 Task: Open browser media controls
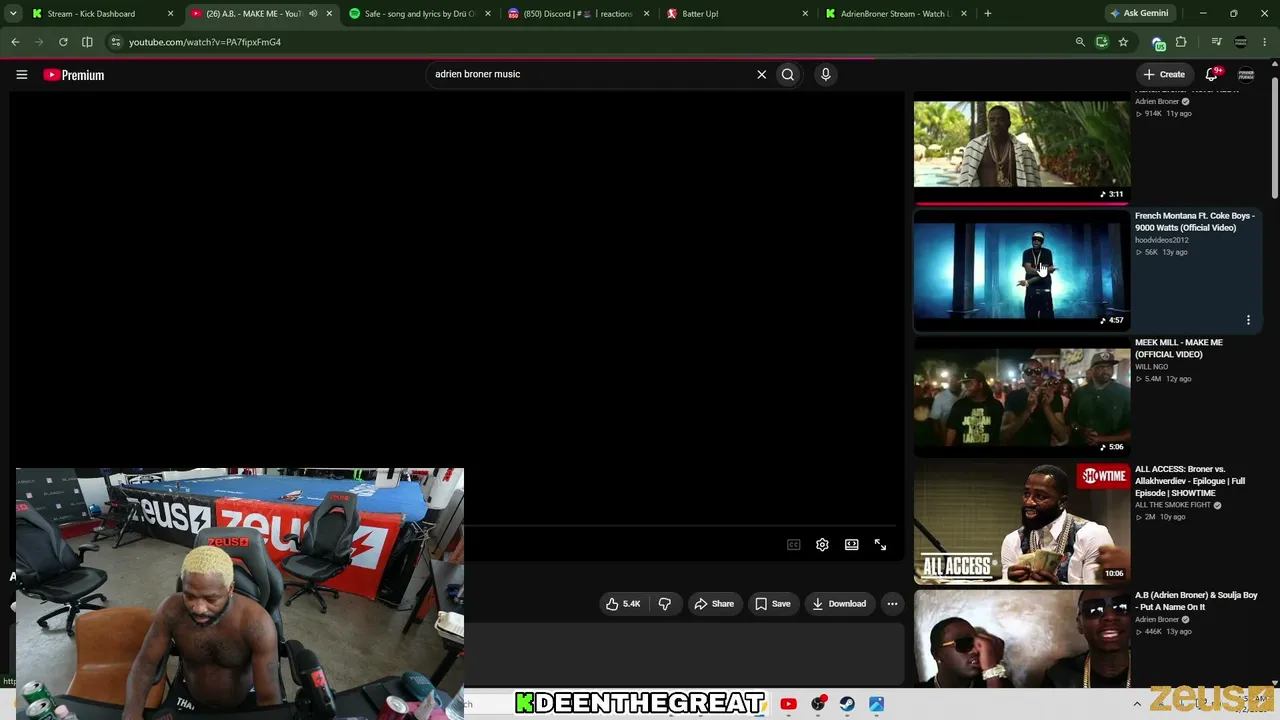click(1216, 42)
